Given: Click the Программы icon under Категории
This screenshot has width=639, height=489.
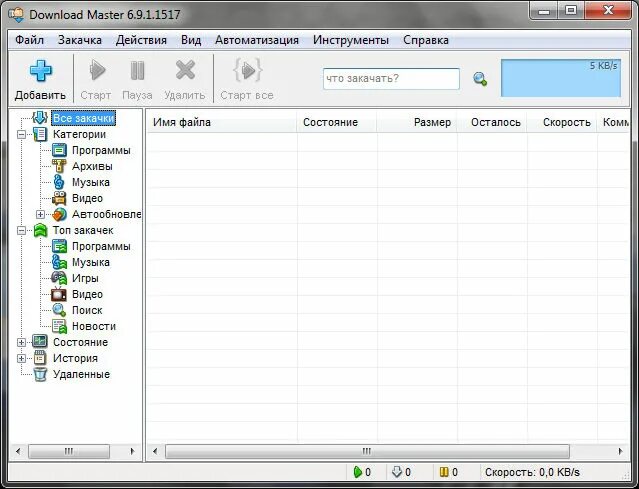Looking at the screenshot, I should [x=59, y=150].
